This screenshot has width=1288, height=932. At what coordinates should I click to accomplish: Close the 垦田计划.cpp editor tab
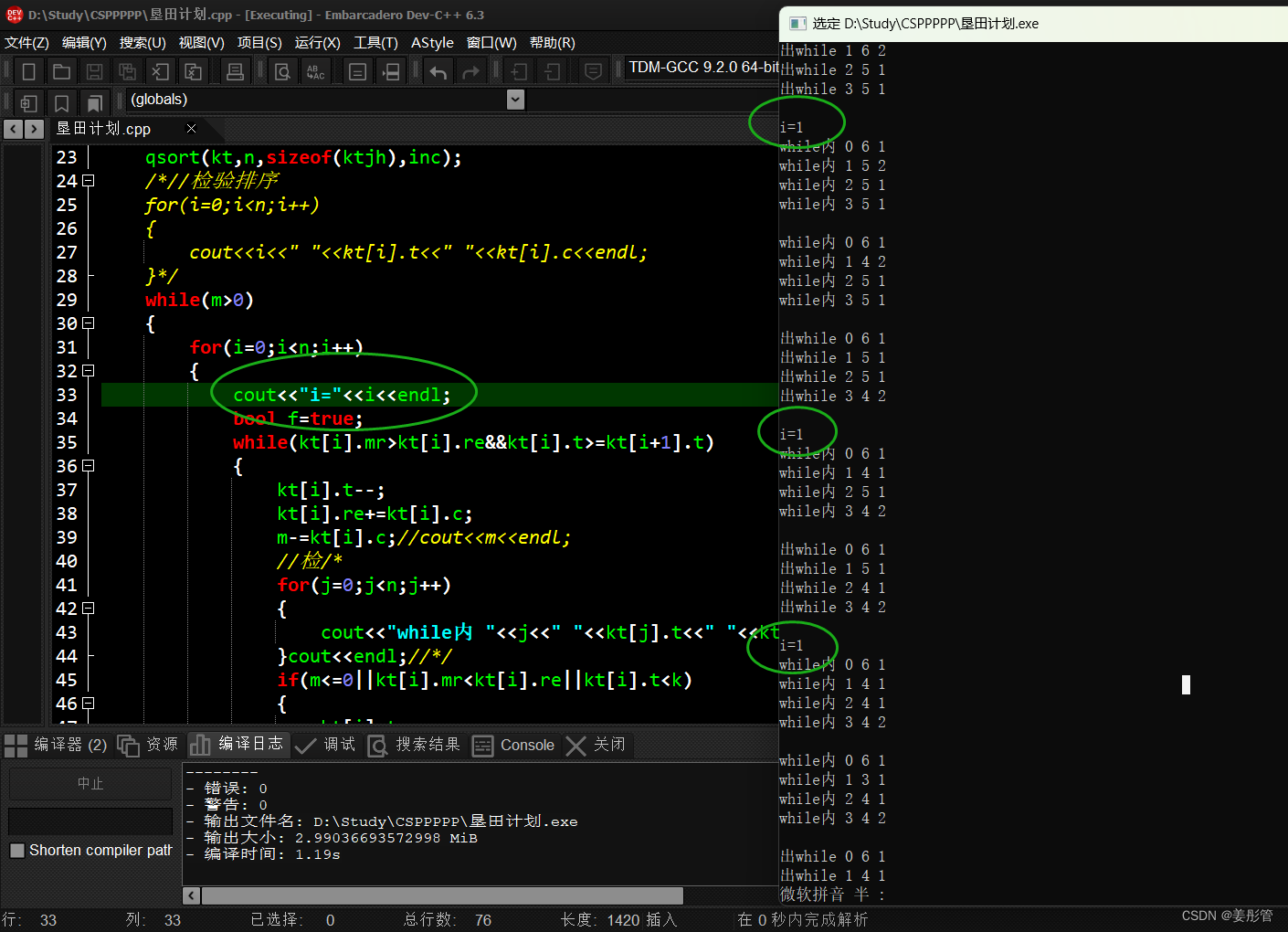pyautogui.click(x=191, y=129)
